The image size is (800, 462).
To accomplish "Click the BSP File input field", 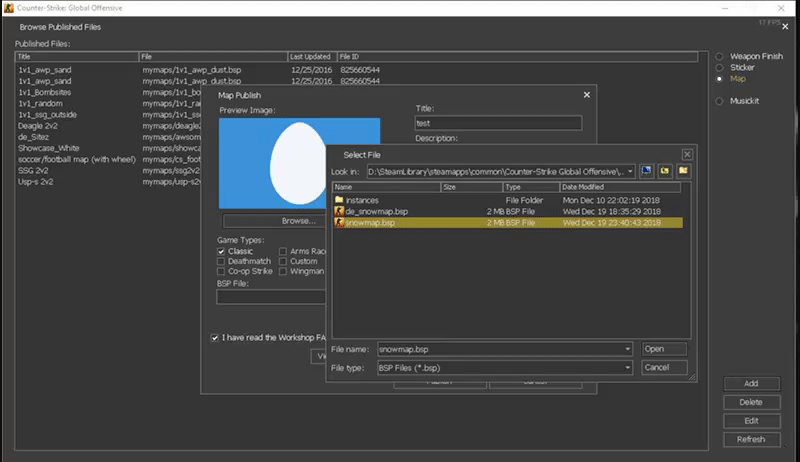I will 271,297.
